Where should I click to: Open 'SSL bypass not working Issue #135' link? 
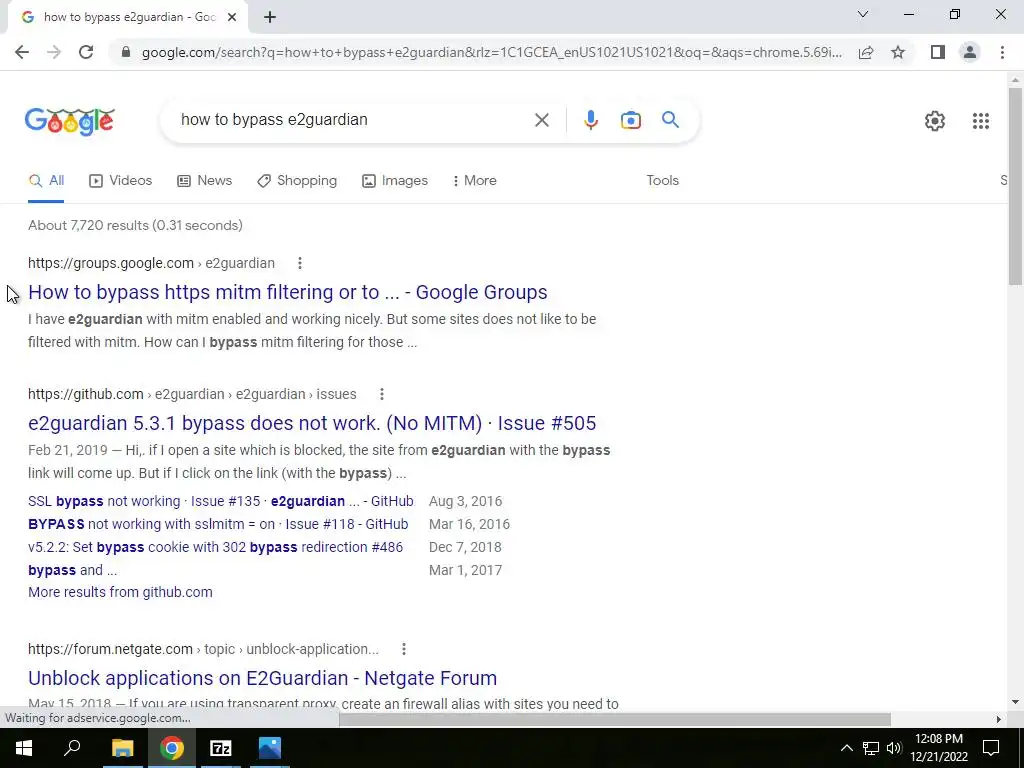coord(221,502)
